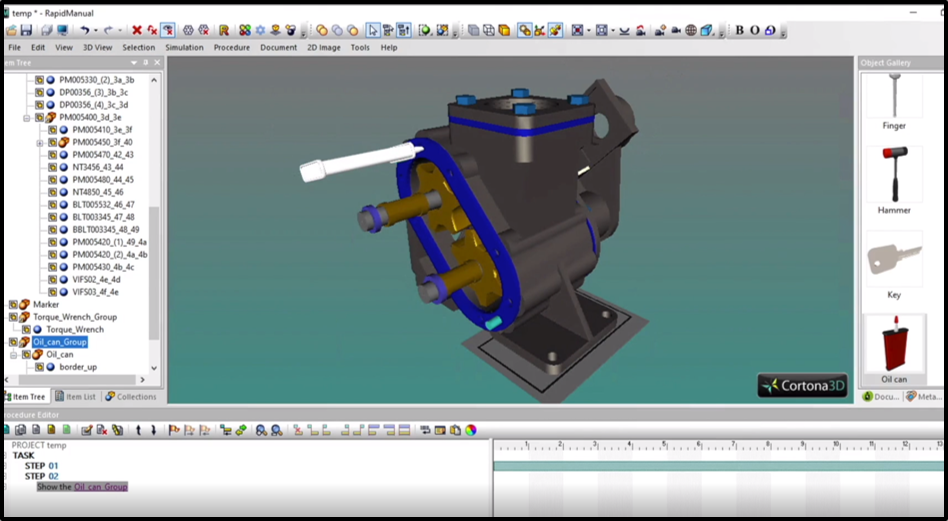This screenshot has height=521, width=948.
Task: Click the Save floppy disk icon
Action: click(26, 30)
